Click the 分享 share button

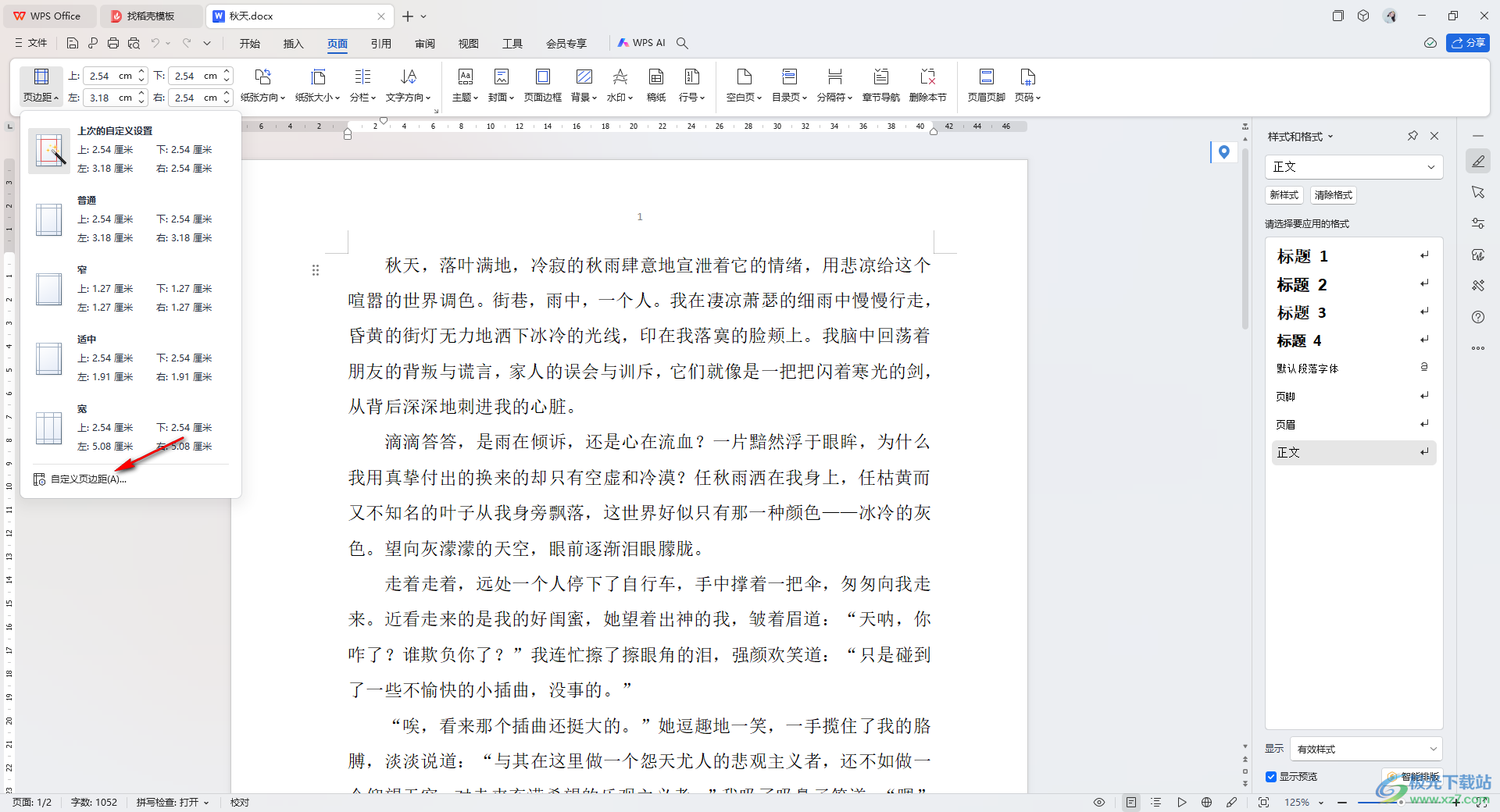[1468, 43]
